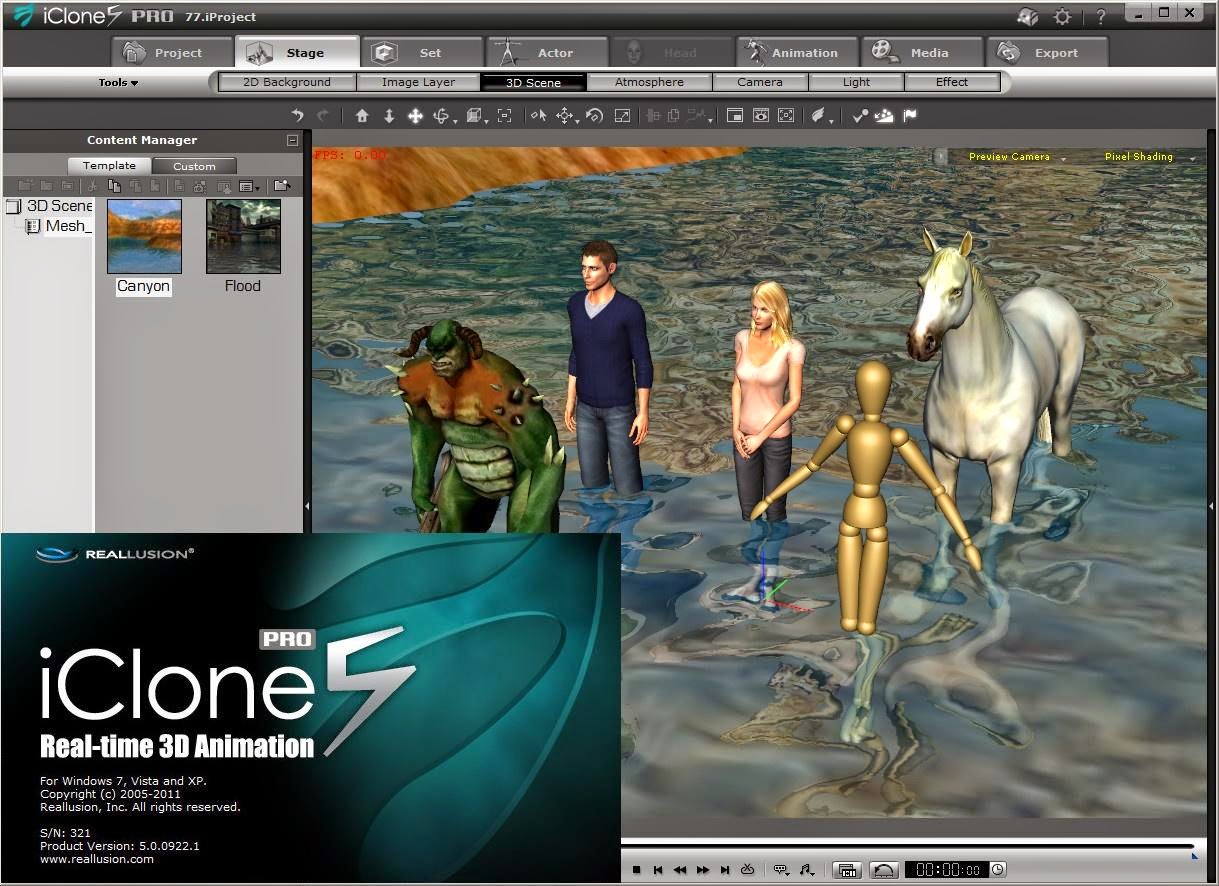Switch to the Export tab
This screenshot has height=886, width=1219.
[1046, 52]
